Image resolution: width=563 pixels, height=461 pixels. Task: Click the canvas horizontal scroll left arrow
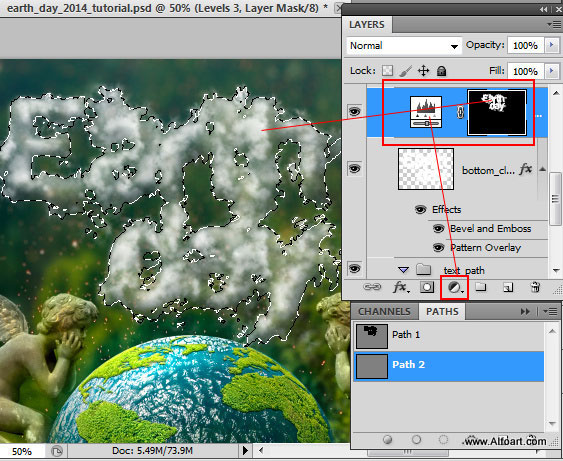(x=262, y=450)
